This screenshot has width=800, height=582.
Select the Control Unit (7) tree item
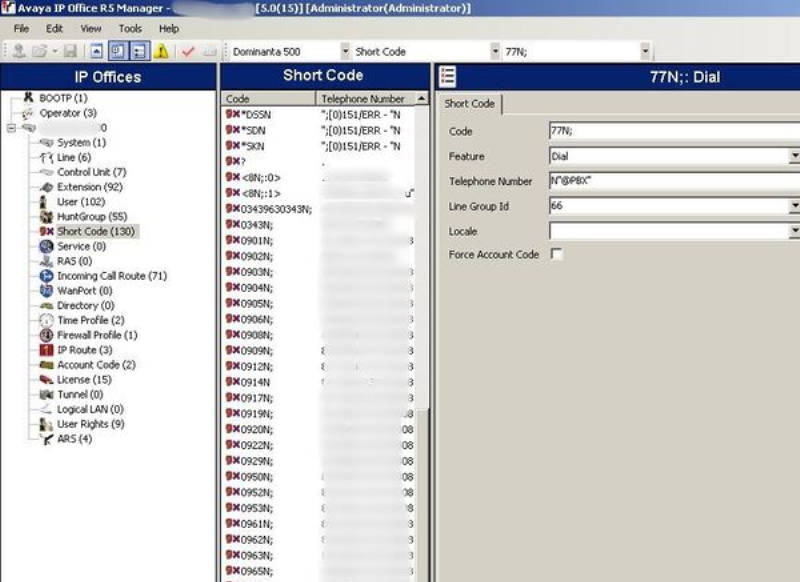coord(91,172)
